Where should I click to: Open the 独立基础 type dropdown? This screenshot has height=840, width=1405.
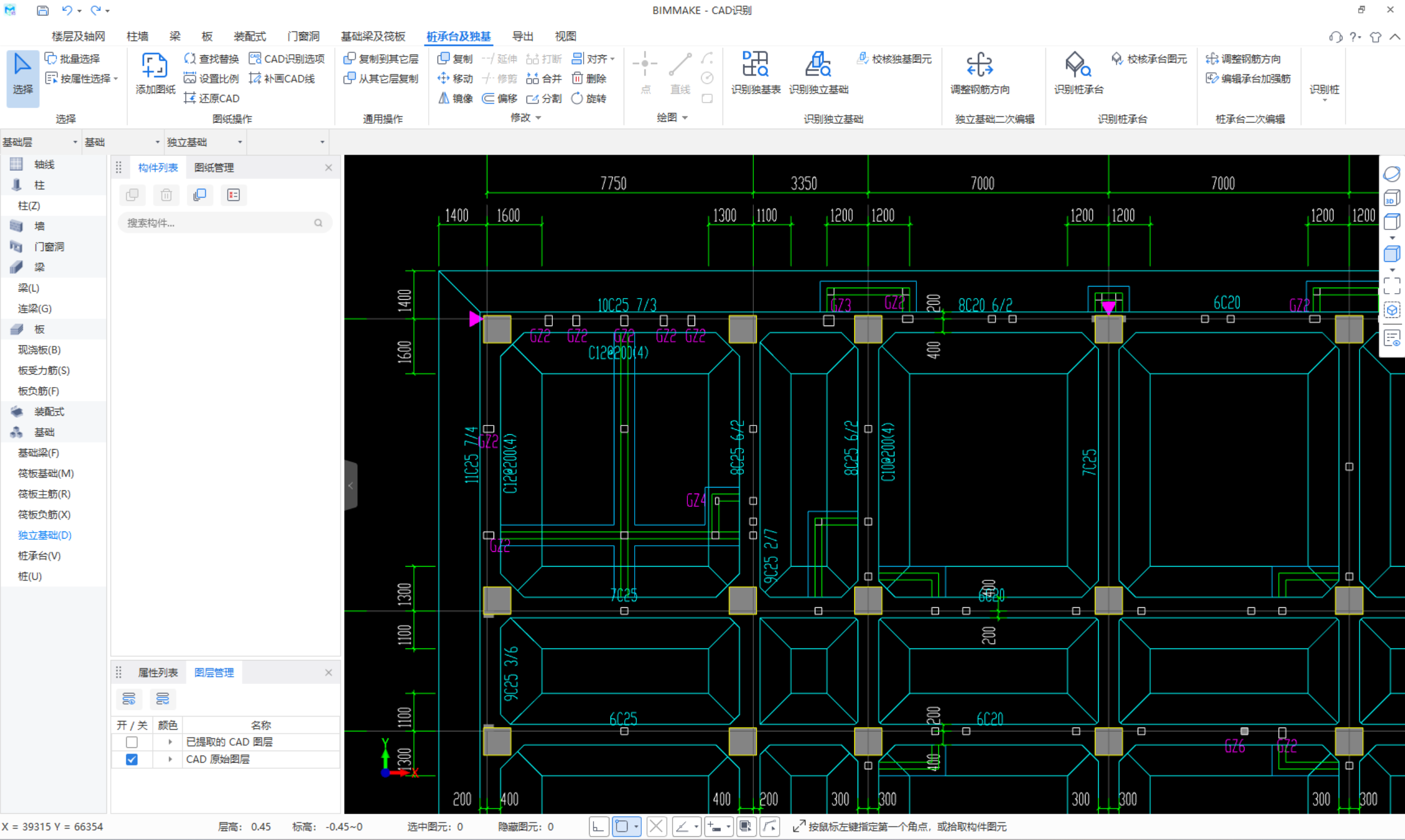click(205, 142)
